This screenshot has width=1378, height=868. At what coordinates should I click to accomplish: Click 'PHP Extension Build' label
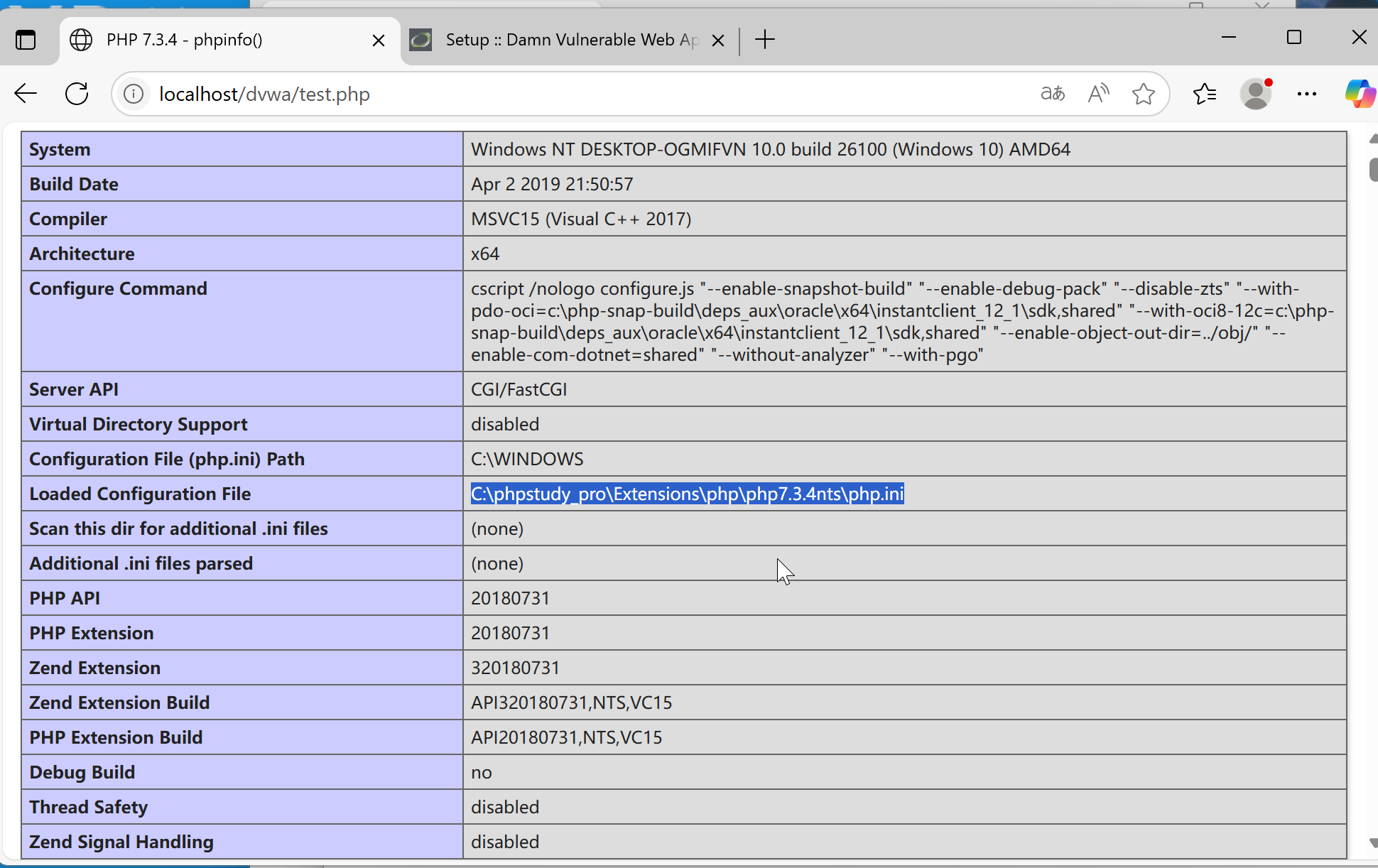point(116,737)
